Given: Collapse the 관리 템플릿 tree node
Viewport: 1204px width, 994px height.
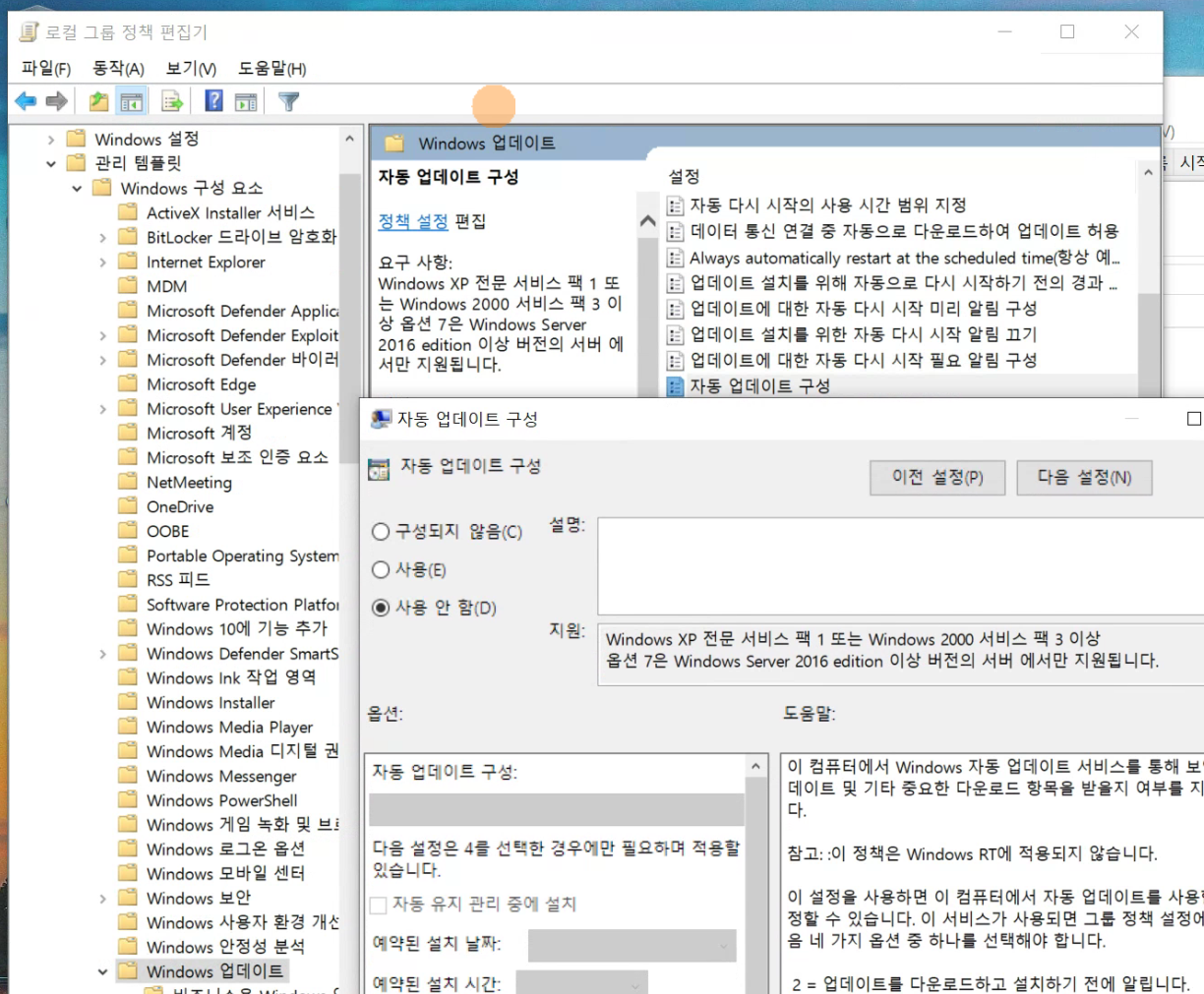Looking at the screenshot, I should tap(51, 164).
